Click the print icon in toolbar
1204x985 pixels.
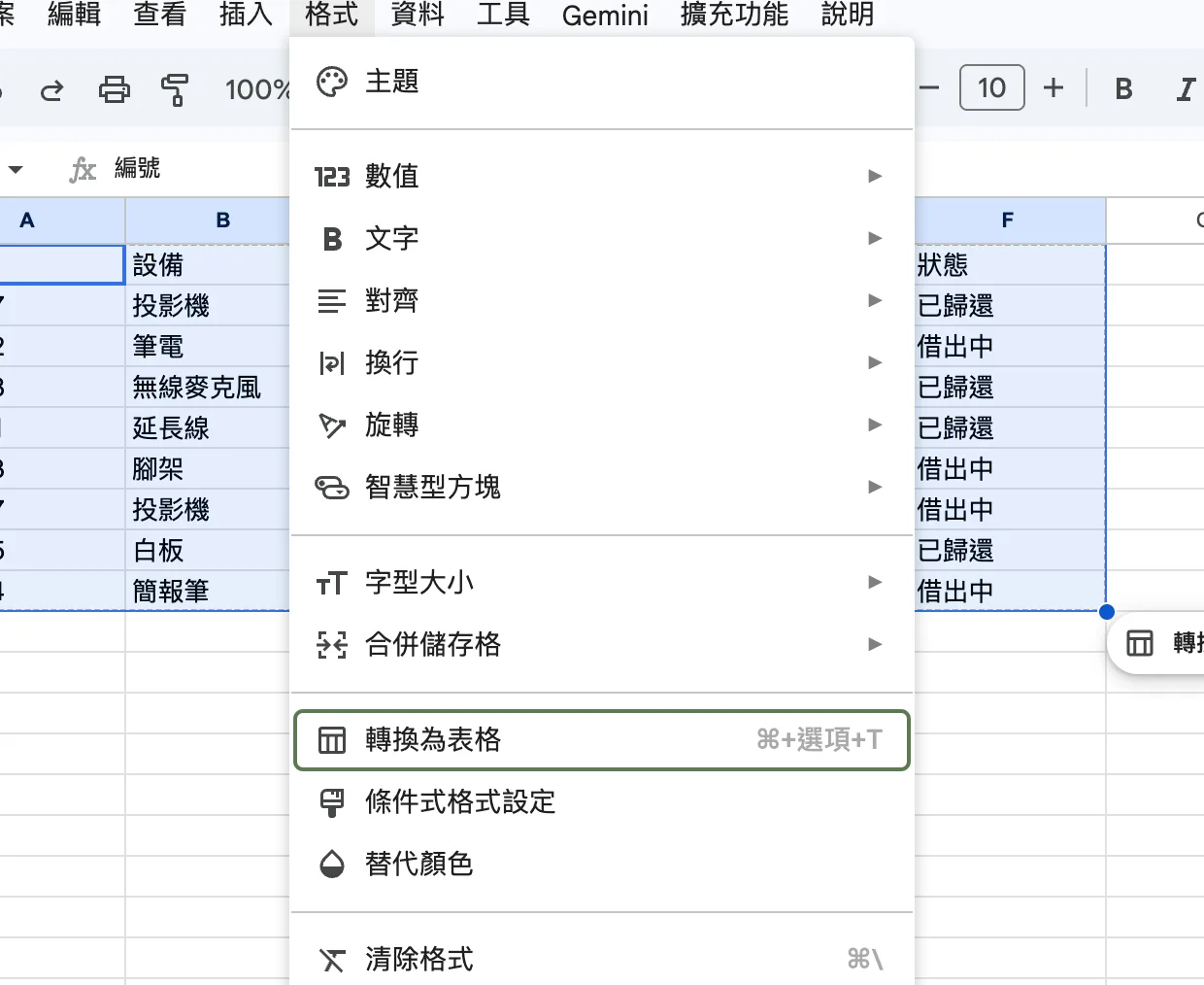coord(115,90)
